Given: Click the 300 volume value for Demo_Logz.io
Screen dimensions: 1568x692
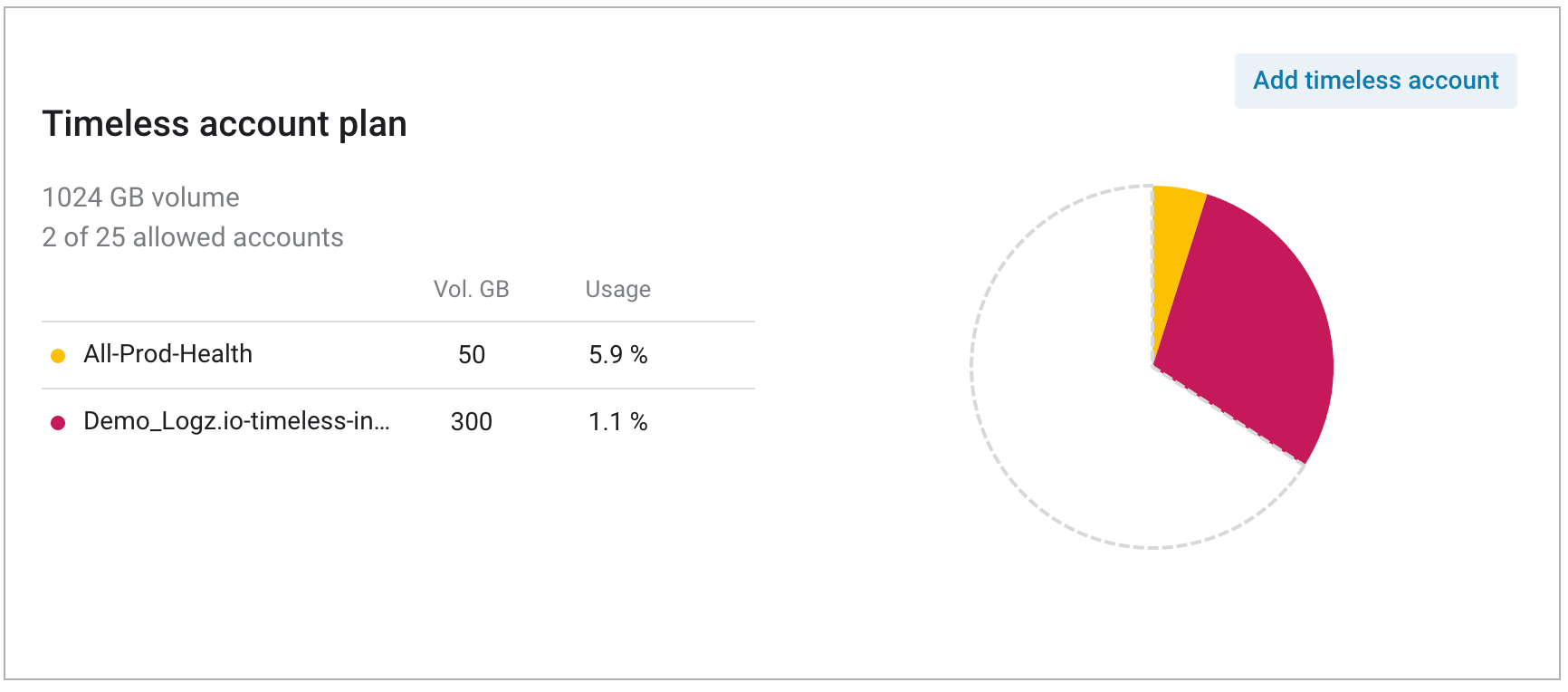Looking at the screenshot, I should coord(471,422).
